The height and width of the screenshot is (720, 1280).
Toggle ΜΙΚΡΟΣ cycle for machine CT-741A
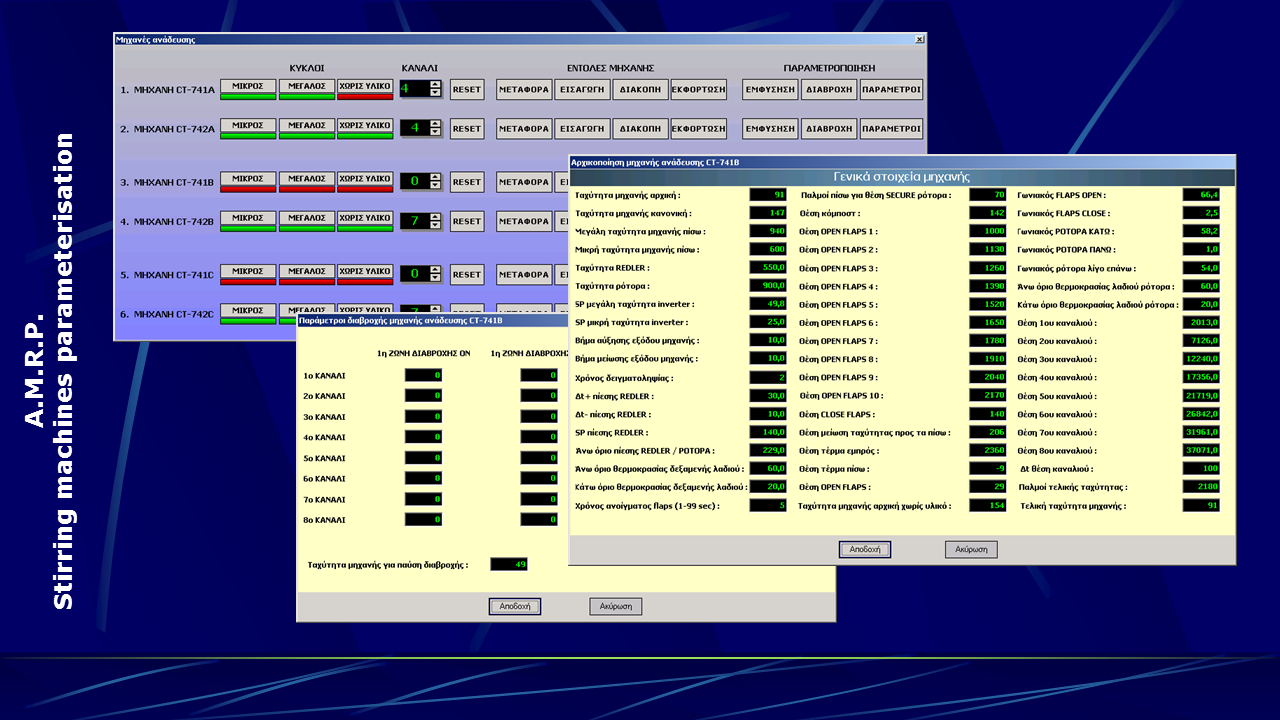click(247, 87)
